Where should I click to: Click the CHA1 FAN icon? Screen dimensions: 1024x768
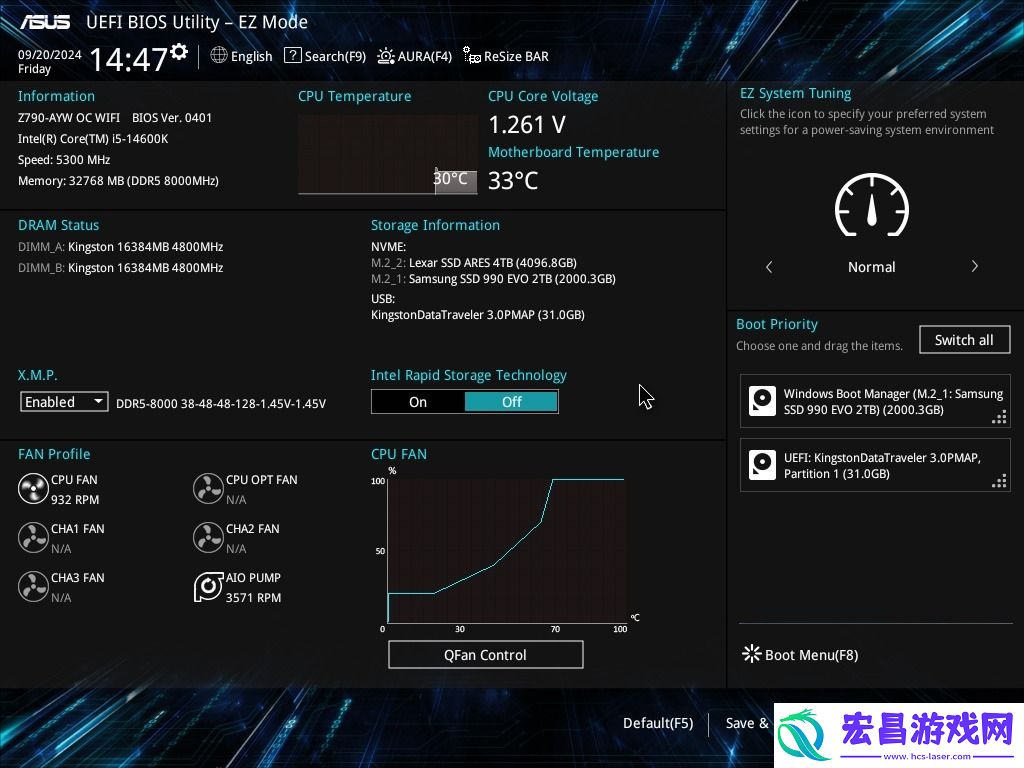(33, 537)
